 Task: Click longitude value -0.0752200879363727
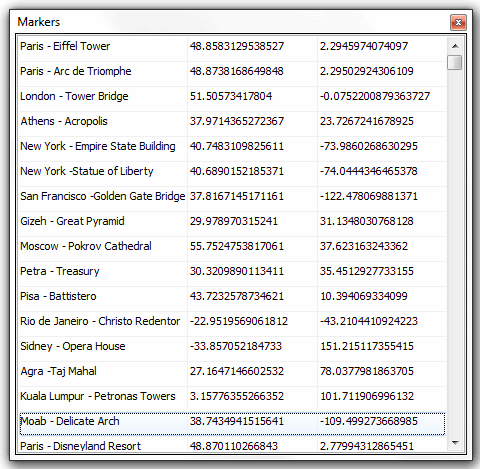(375, 96)
